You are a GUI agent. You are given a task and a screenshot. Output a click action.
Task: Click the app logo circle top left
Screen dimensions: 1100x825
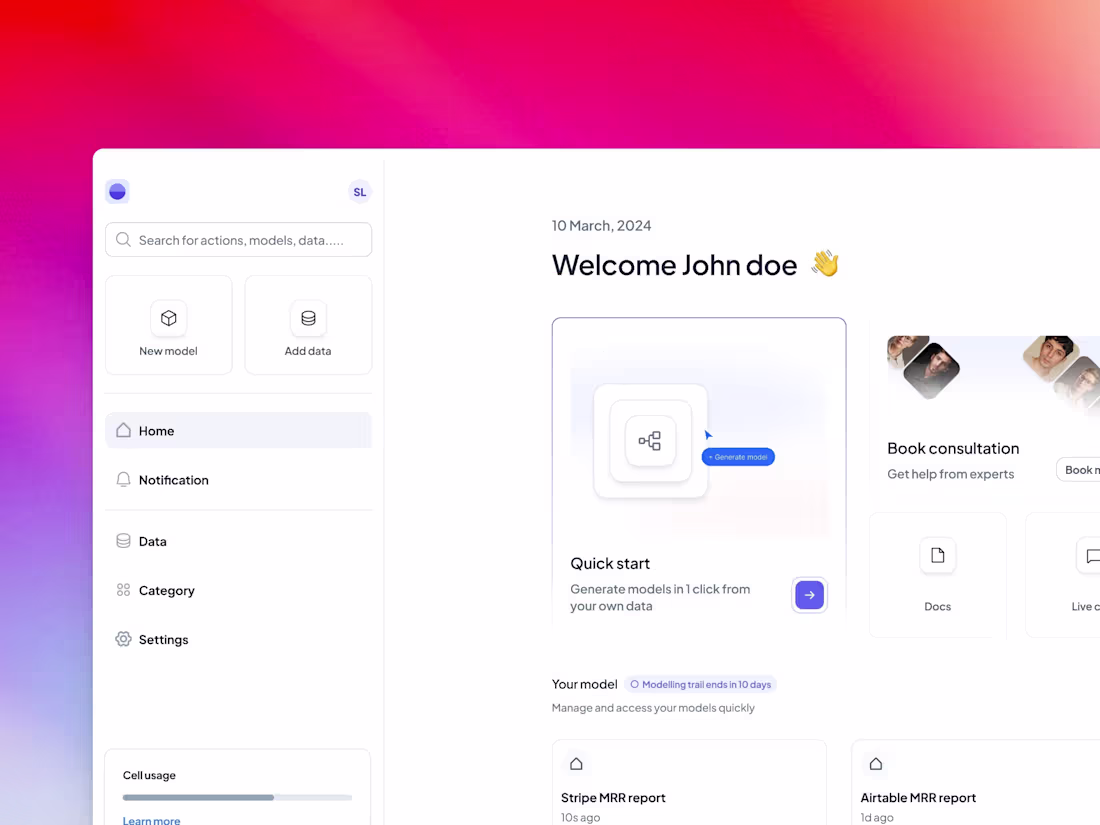pos(117,191)
